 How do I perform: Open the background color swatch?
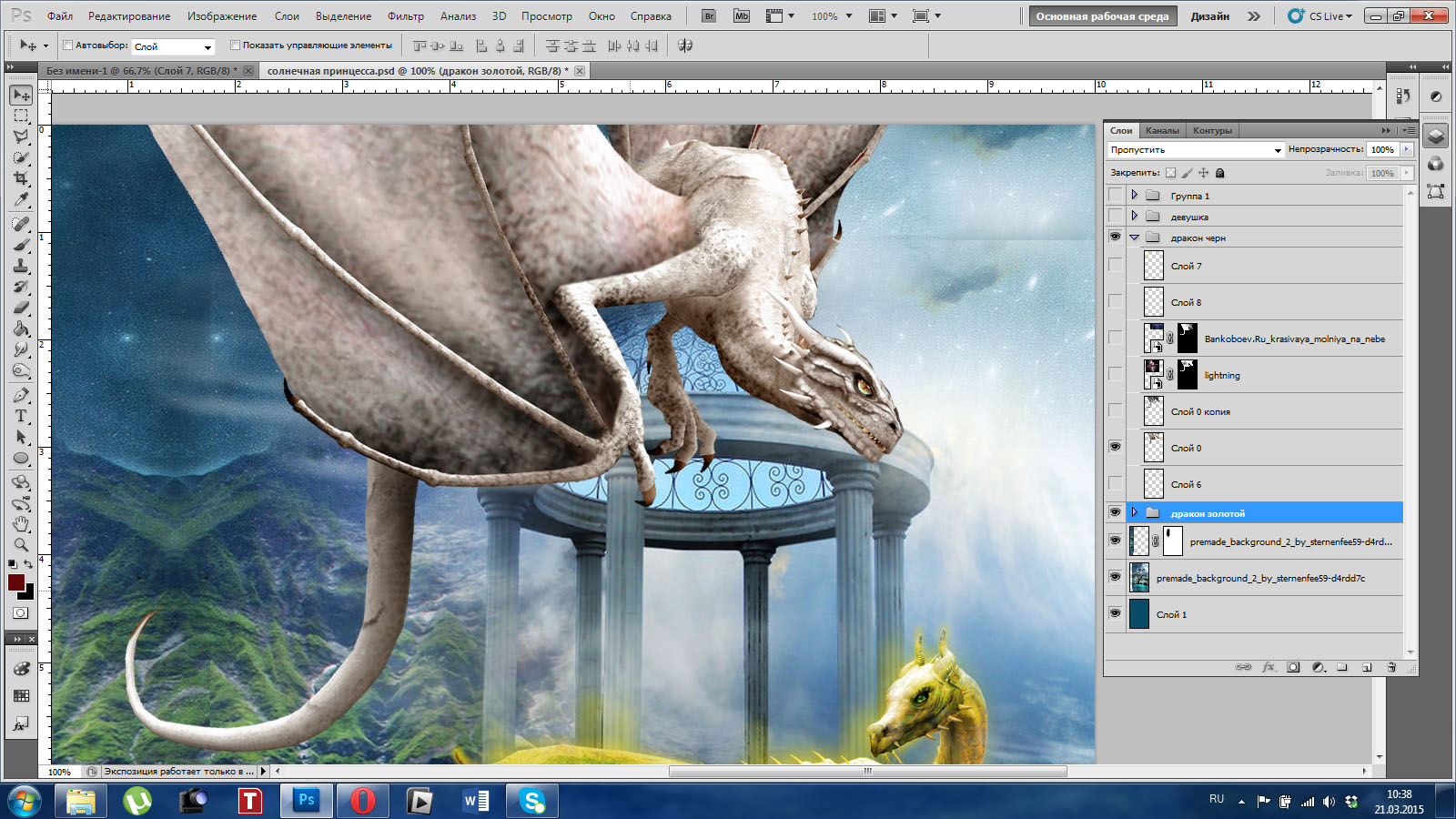28,593
